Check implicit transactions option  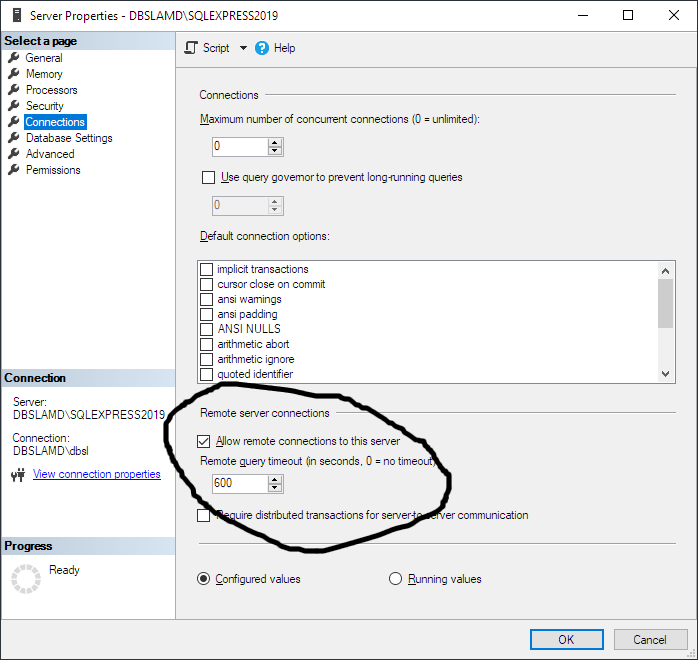pyautogui.click(x=206, y=269)
